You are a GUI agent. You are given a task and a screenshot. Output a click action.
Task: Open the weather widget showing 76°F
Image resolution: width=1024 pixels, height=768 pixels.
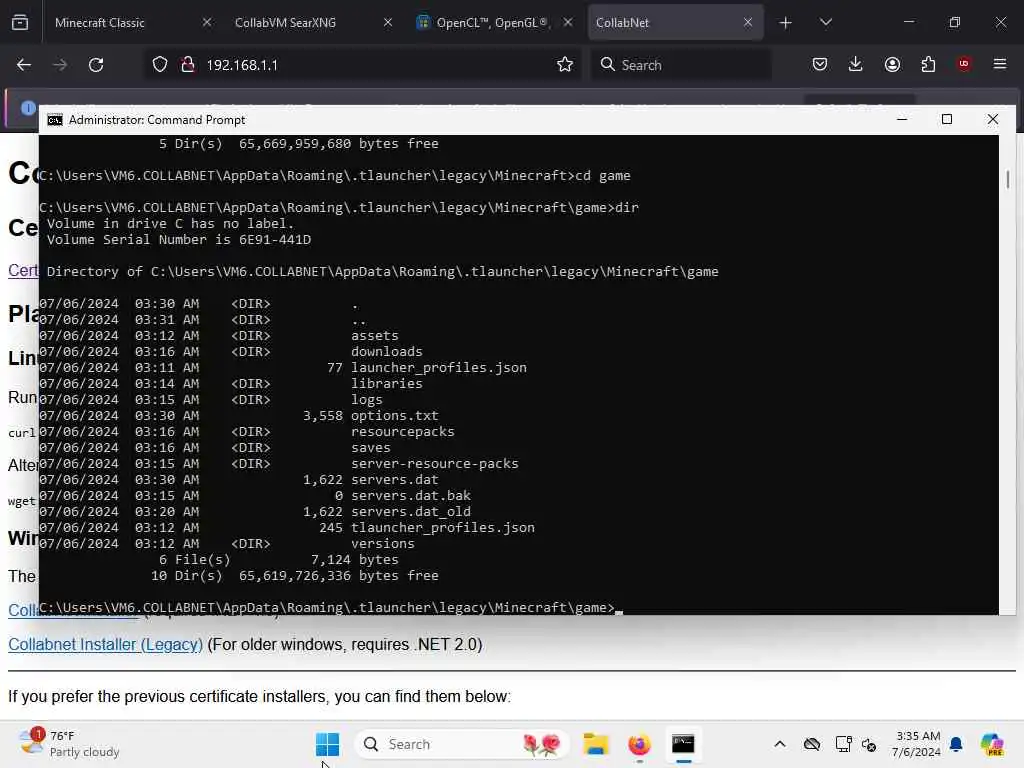pyautogui.click(x=70, y=744)
